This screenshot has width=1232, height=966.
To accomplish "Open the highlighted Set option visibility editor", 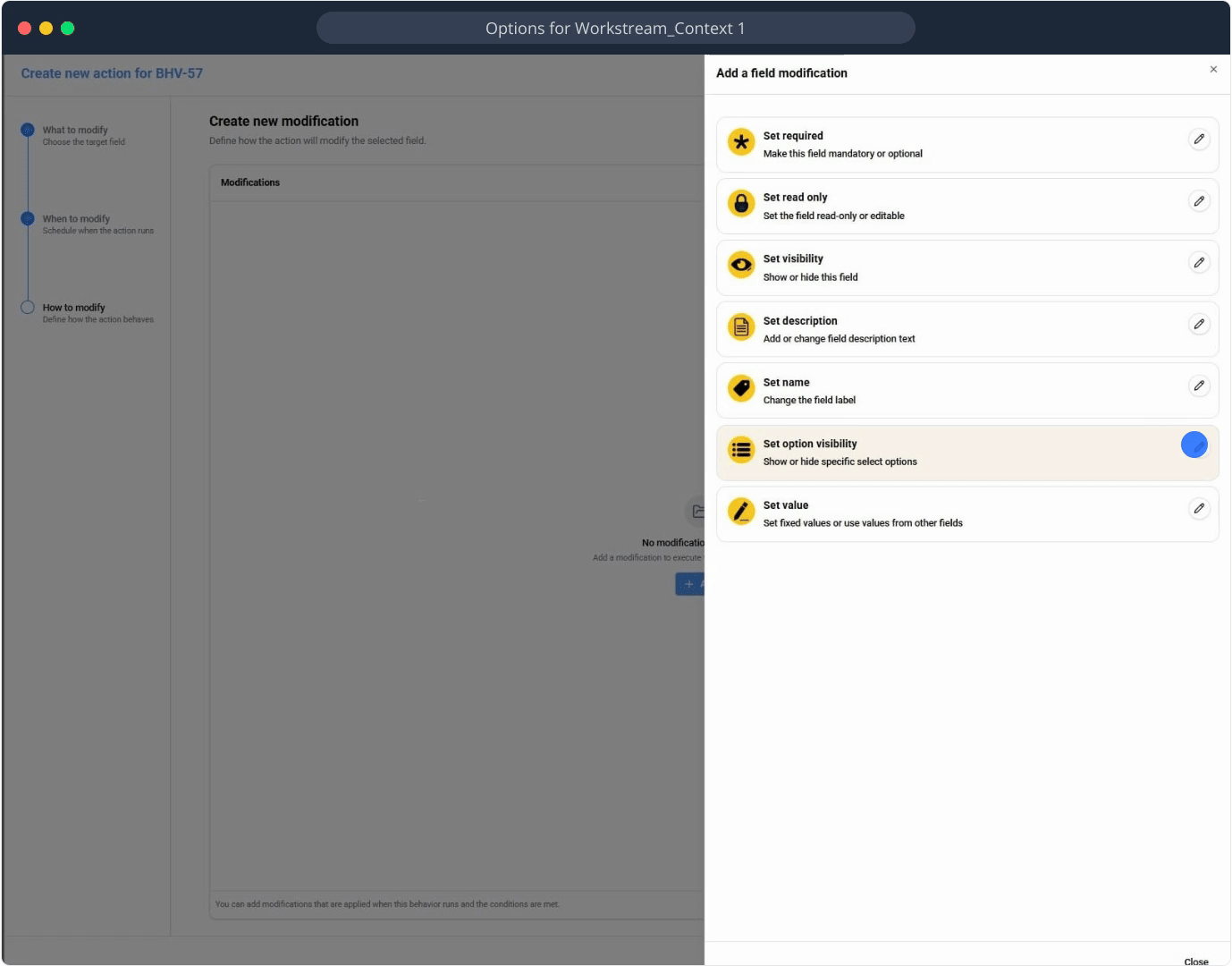I will 1194,445.
